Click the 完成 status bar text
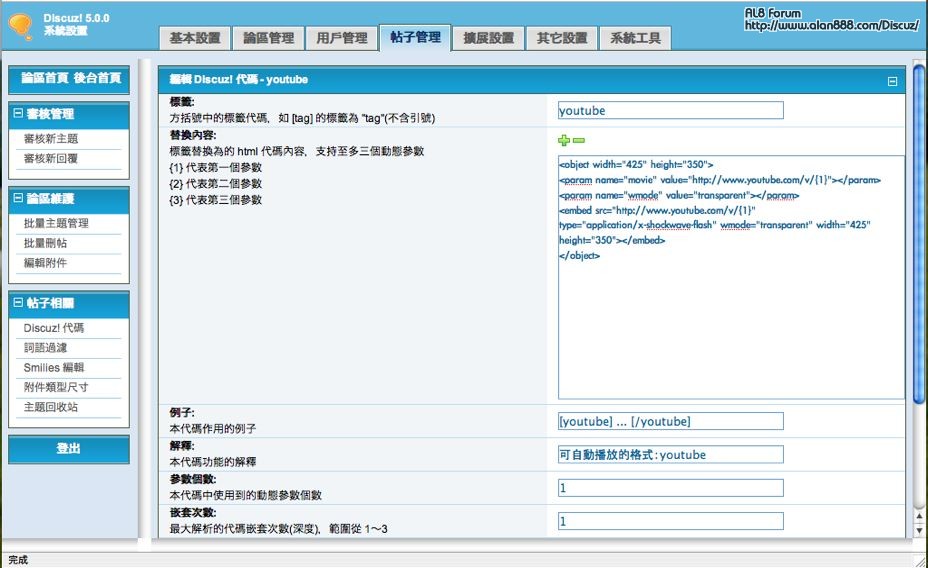Screen dimensions: 928x568 click(x=18, y=560)
